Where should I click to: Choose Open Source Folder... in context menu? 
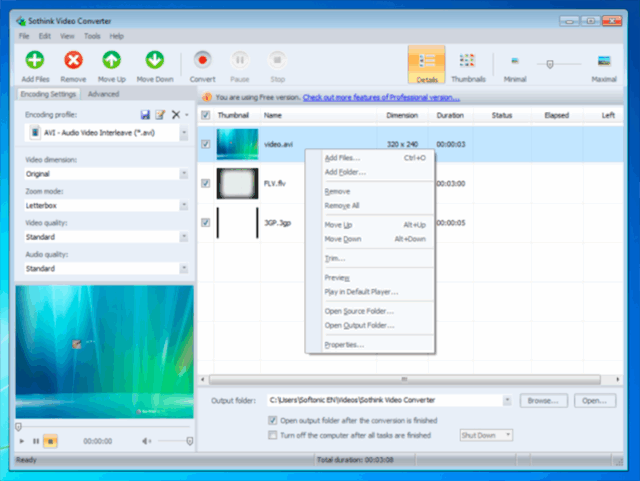(371, 311)
